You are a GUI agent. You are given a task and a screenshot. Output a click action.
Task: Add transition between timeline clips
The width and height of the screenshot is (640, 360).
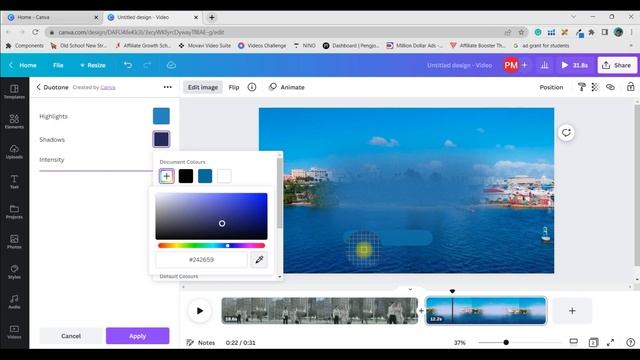tap(421, 311)
